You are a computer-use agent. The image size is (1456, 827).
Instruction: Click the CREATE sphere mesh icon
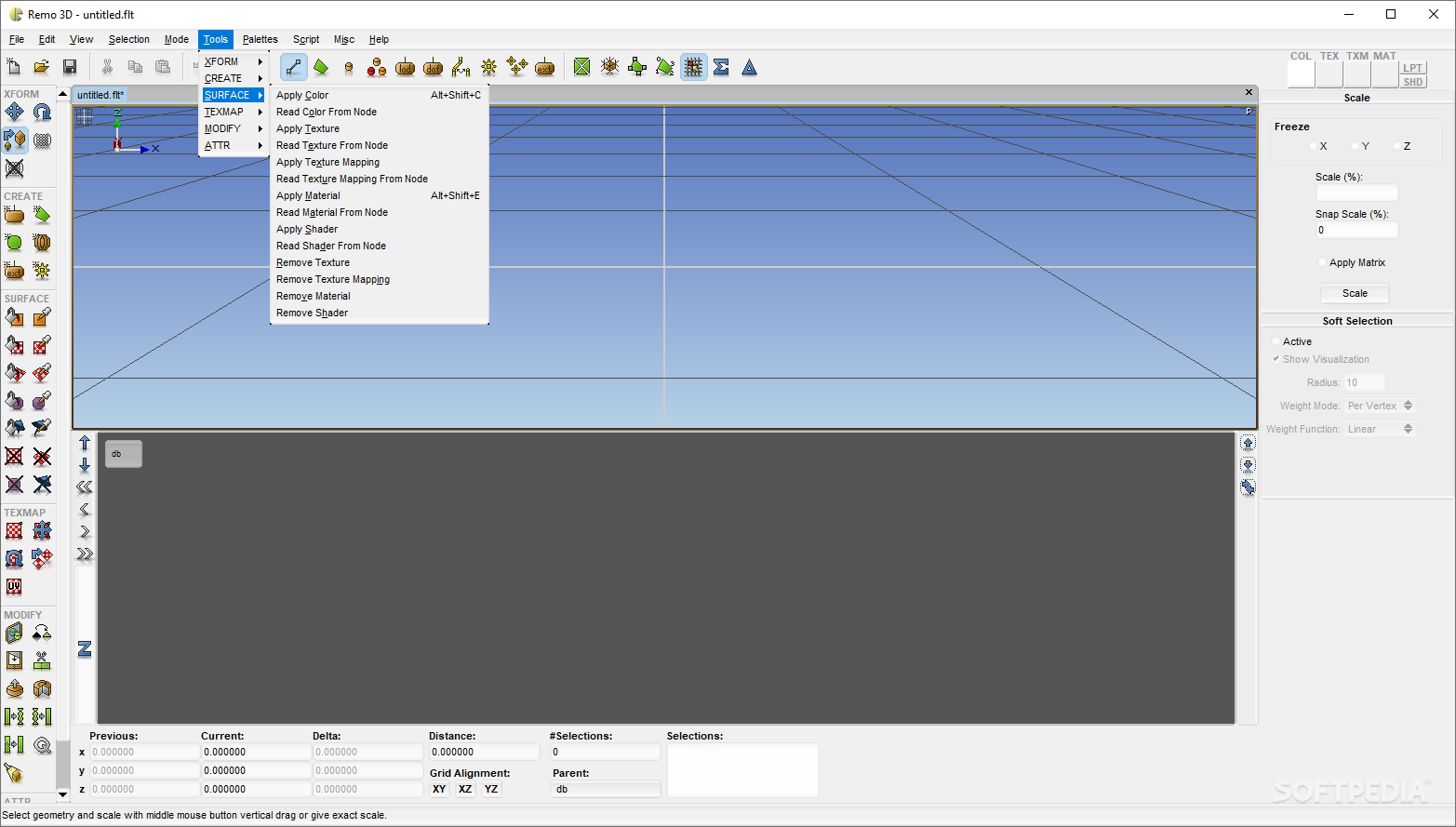[42, 243]
